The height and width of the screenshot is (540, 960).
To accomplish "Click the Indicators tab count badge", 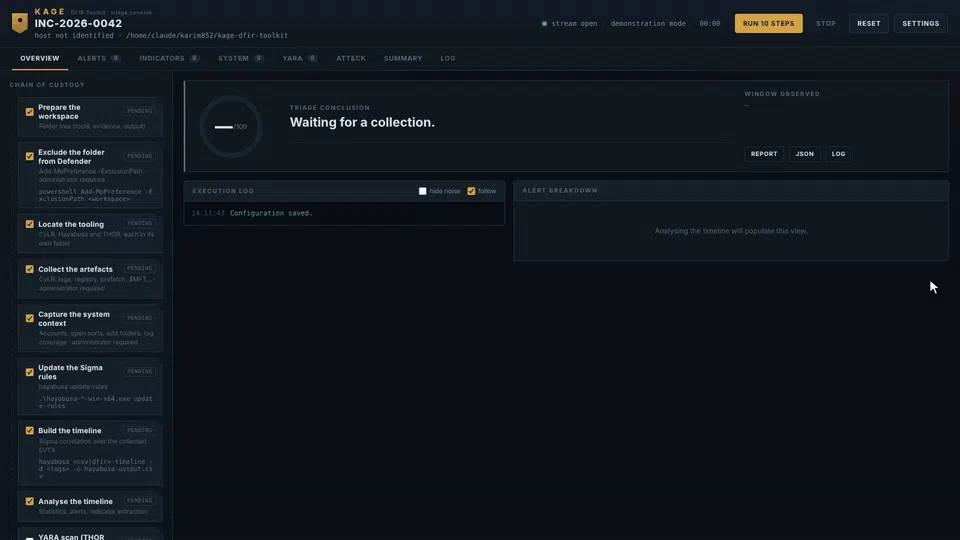I will 194,58.
